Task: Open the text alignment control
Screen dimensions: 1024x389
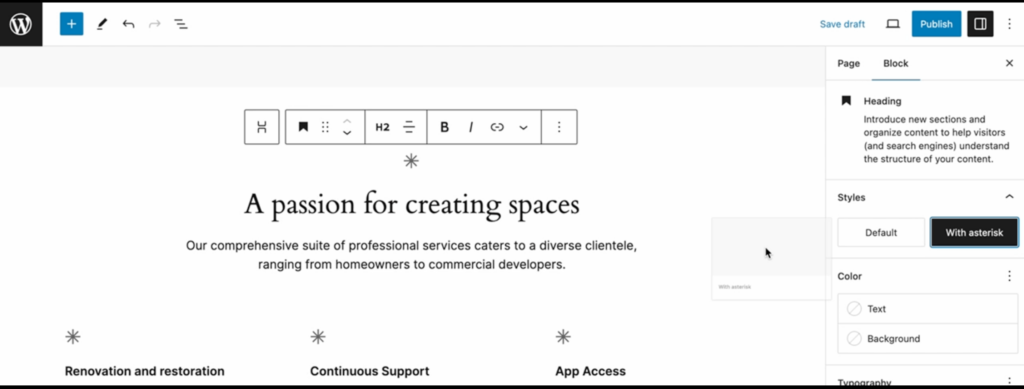Action: (409, 127)
